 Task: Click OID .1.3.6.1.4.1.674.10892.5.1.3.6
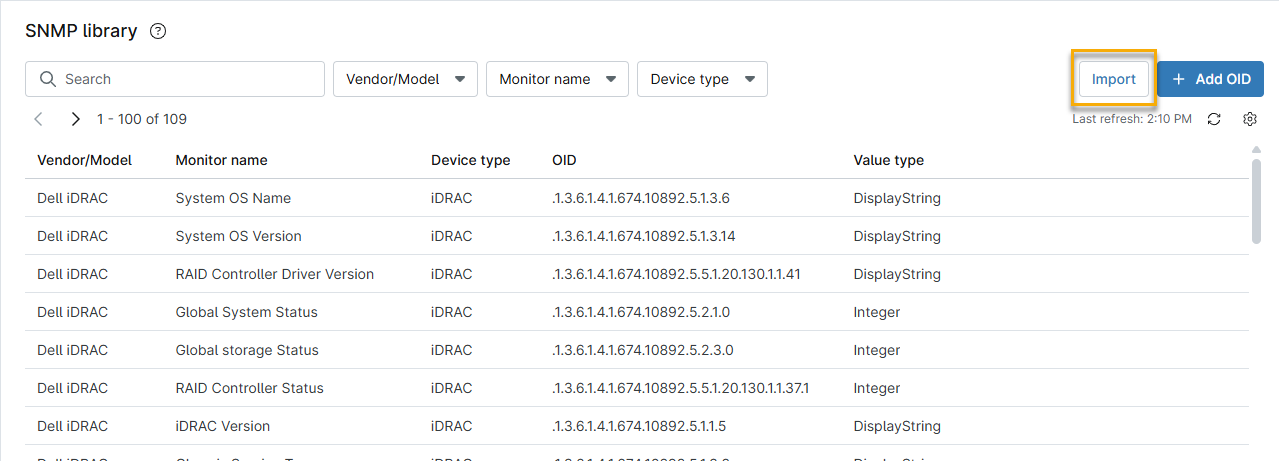(641, 198)
